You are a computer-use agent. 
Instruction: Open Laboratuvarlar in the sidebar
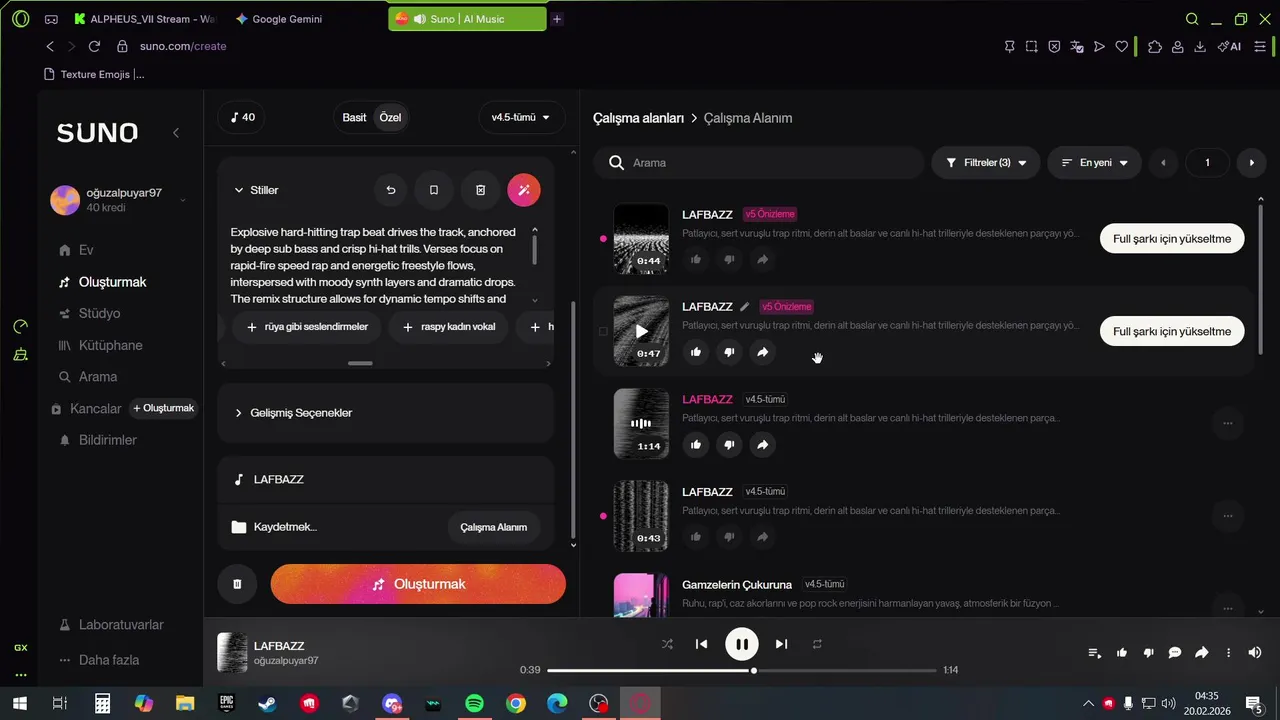pyautogui.click(x=121, y=625)
